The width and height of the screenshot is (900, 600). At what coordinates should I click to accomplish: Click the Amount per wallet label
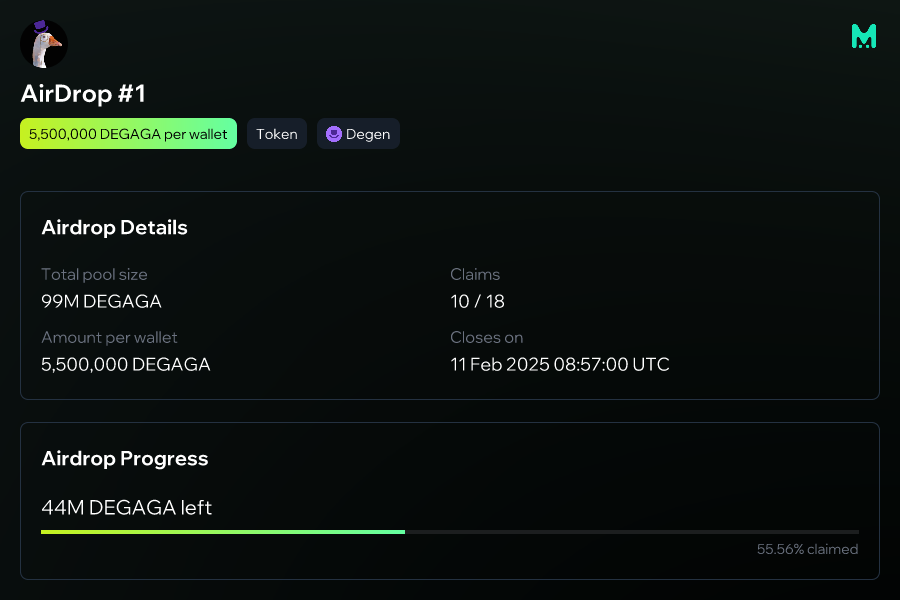point(109,338)
